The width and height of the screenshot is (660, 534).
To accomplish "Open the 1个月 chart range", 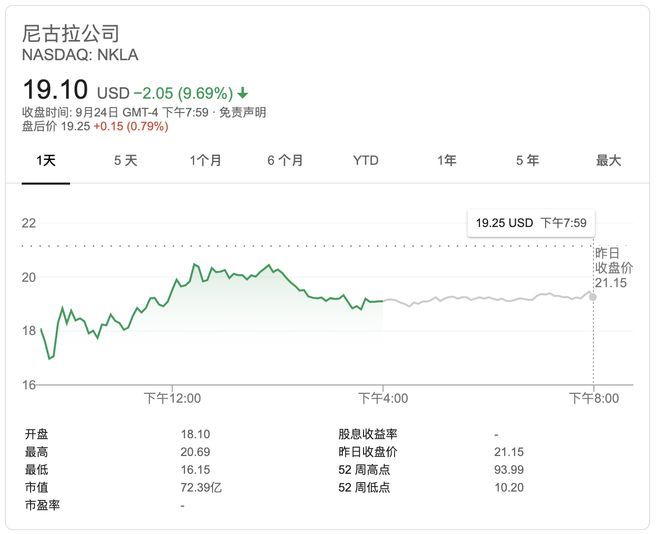I will click(205, 160).
